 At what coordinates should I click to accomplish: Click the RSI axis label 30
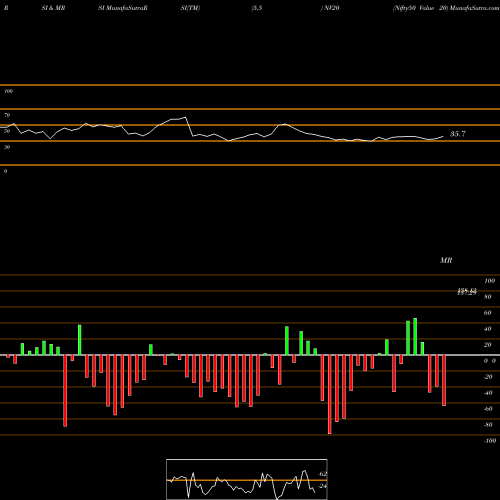pos(7,147)
